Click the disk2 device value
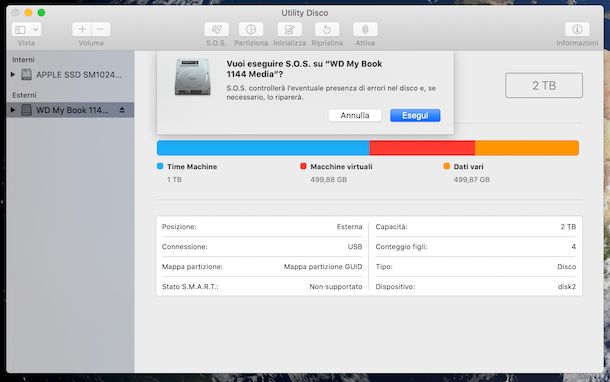This screenshot has width=610, height=382. 566,287
